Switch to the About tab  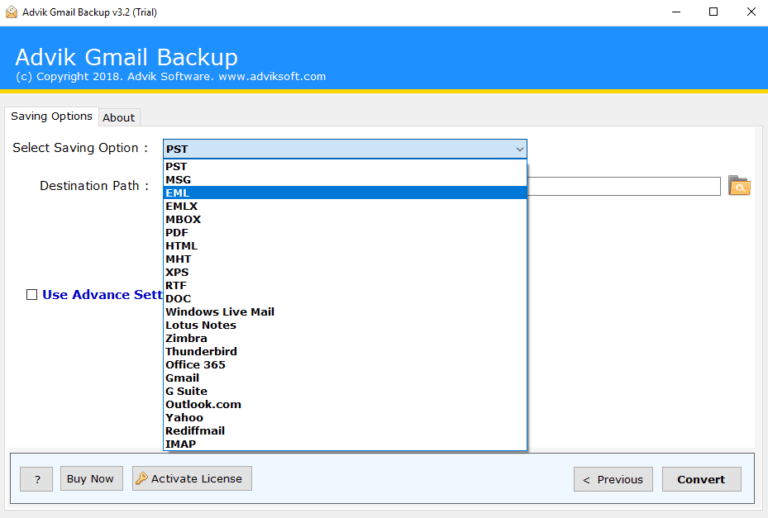(119, 118)
